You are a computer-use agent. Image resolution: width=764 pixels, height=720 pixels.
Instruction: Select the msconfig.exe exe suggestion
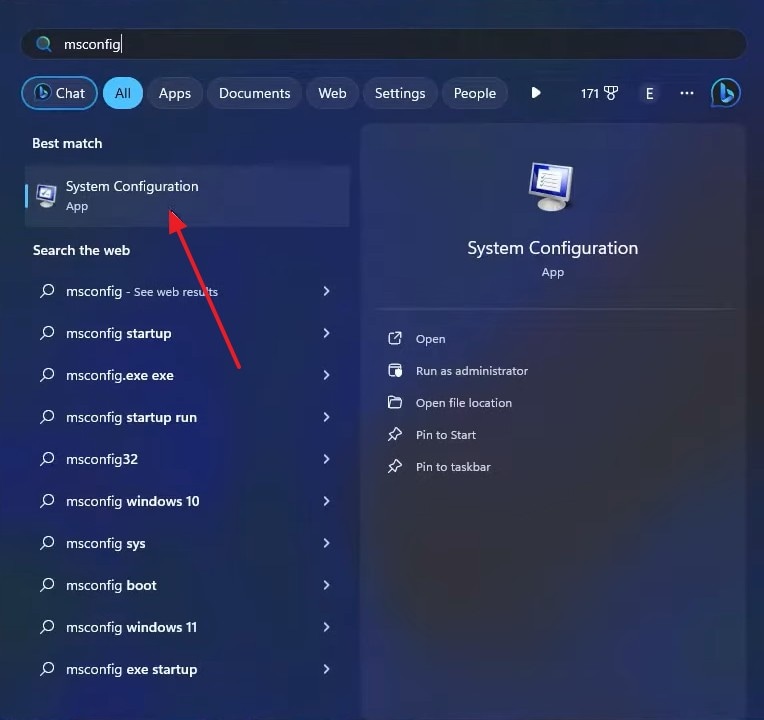(x=188, y=375)
